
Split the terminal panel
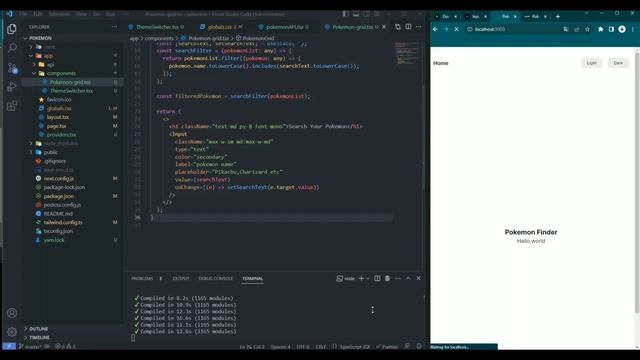coord(377,278)
